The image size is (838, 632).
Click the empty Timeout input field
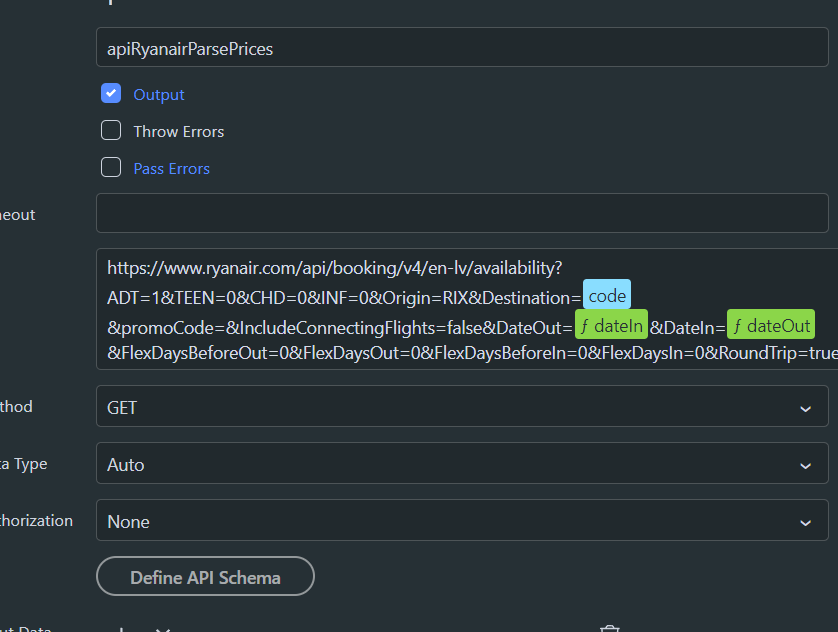tap(460, 213)
